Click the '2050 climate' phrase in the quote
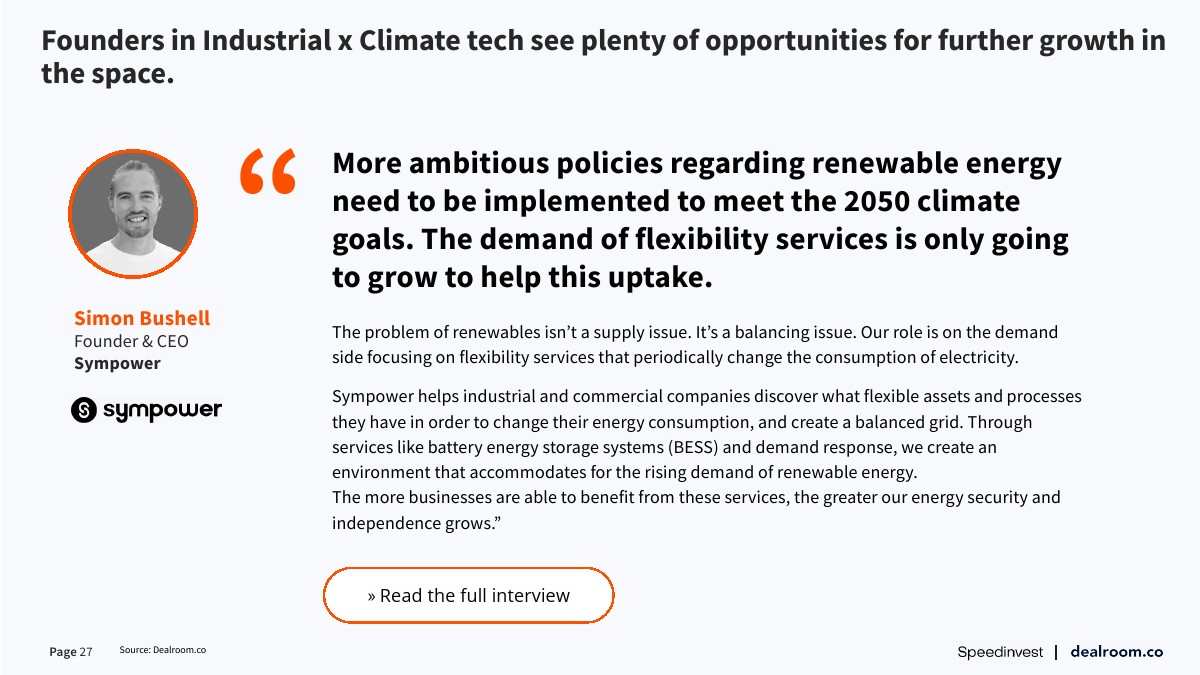 tap(932, 201)
